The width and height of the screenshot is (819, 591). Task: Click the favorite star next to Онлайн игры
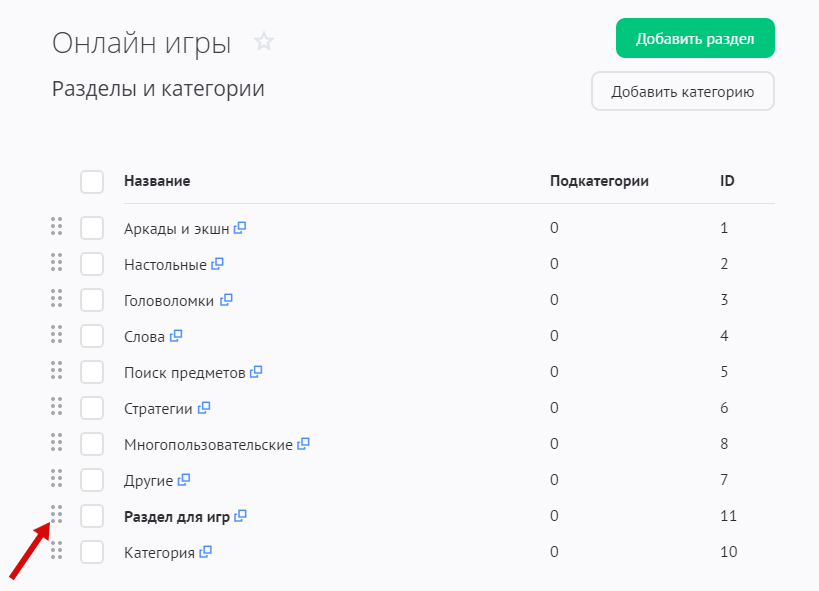(264, 42)
